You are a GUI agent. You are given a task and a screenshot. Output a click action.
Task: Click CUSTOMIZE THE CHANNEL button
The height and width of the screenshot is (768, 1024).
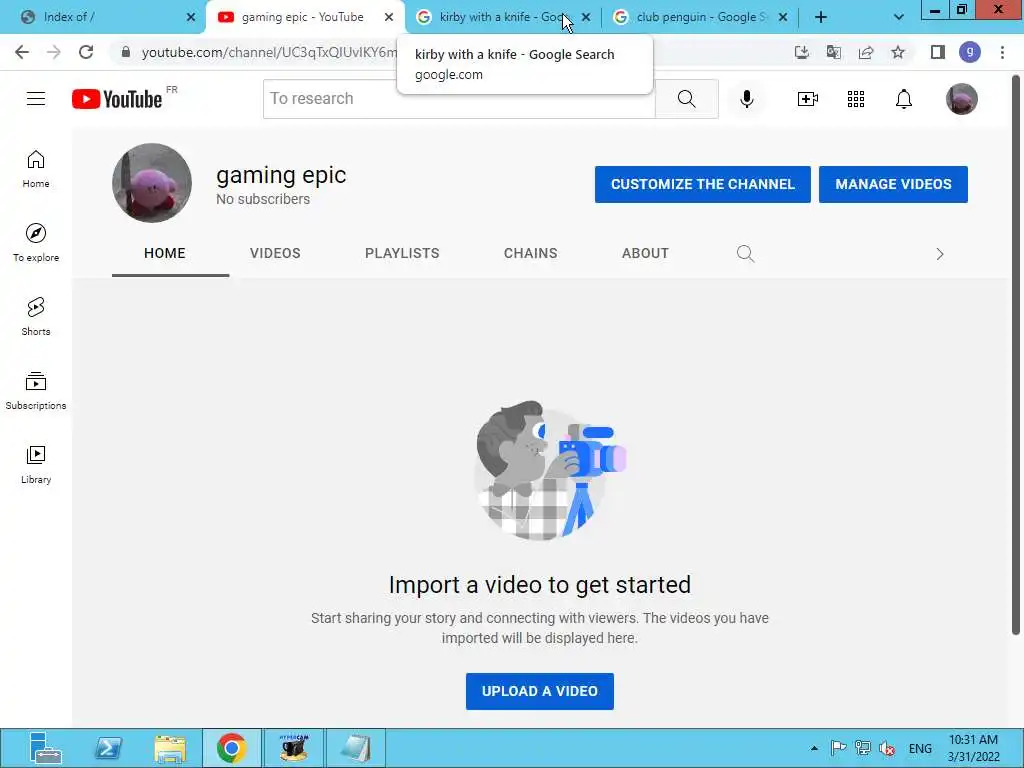(x=703, y=184)
